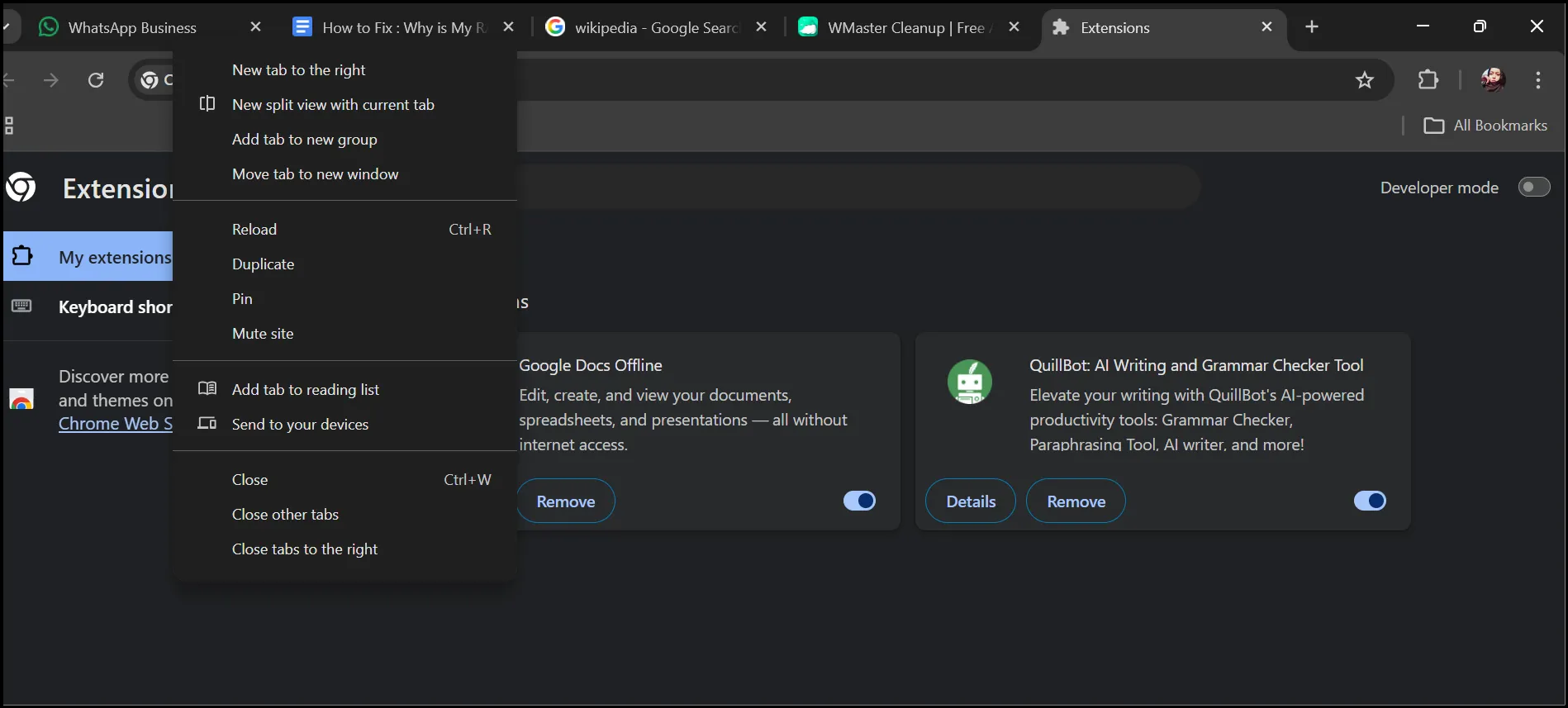Select Add tab to new group
Image resolution: width=1568 pixels, height=708 pixels.
pyautogui.click(x=345, y=140)
